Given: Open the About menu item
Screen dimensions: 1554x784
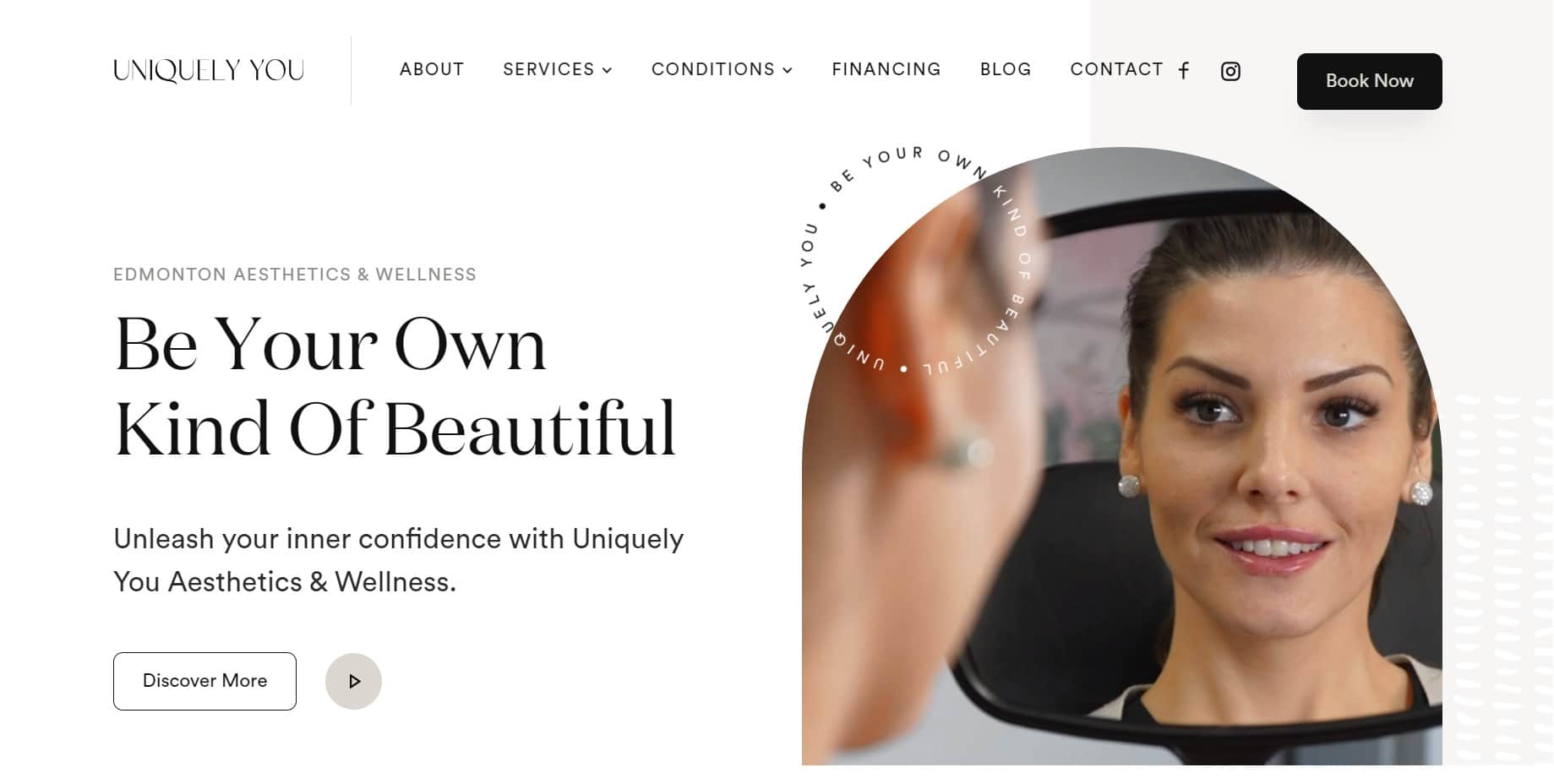Looking at the screenshot, I should [432, 69].
